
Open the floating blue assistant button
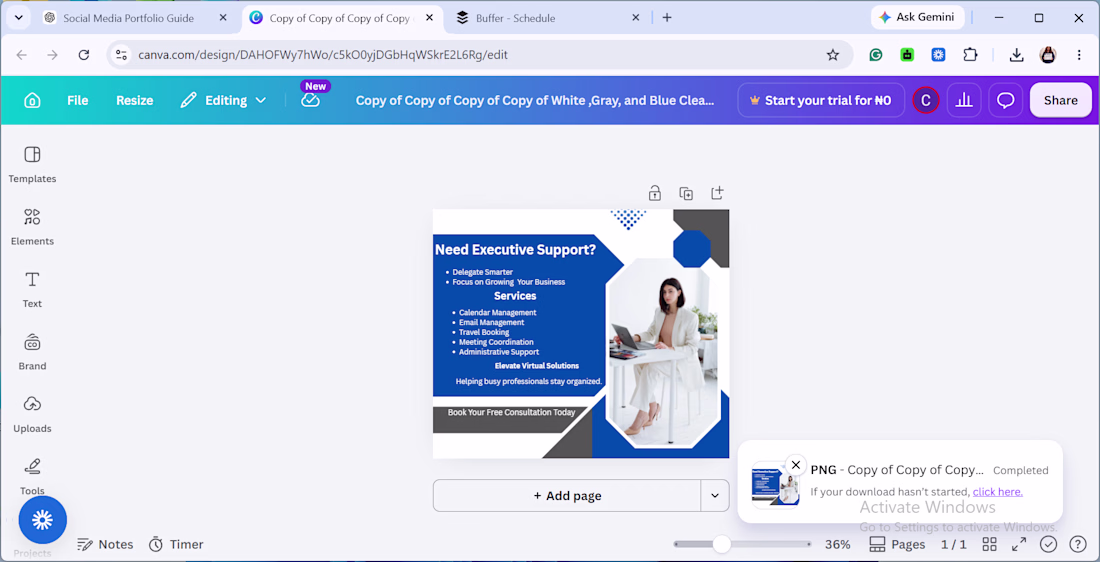(43, 520)
